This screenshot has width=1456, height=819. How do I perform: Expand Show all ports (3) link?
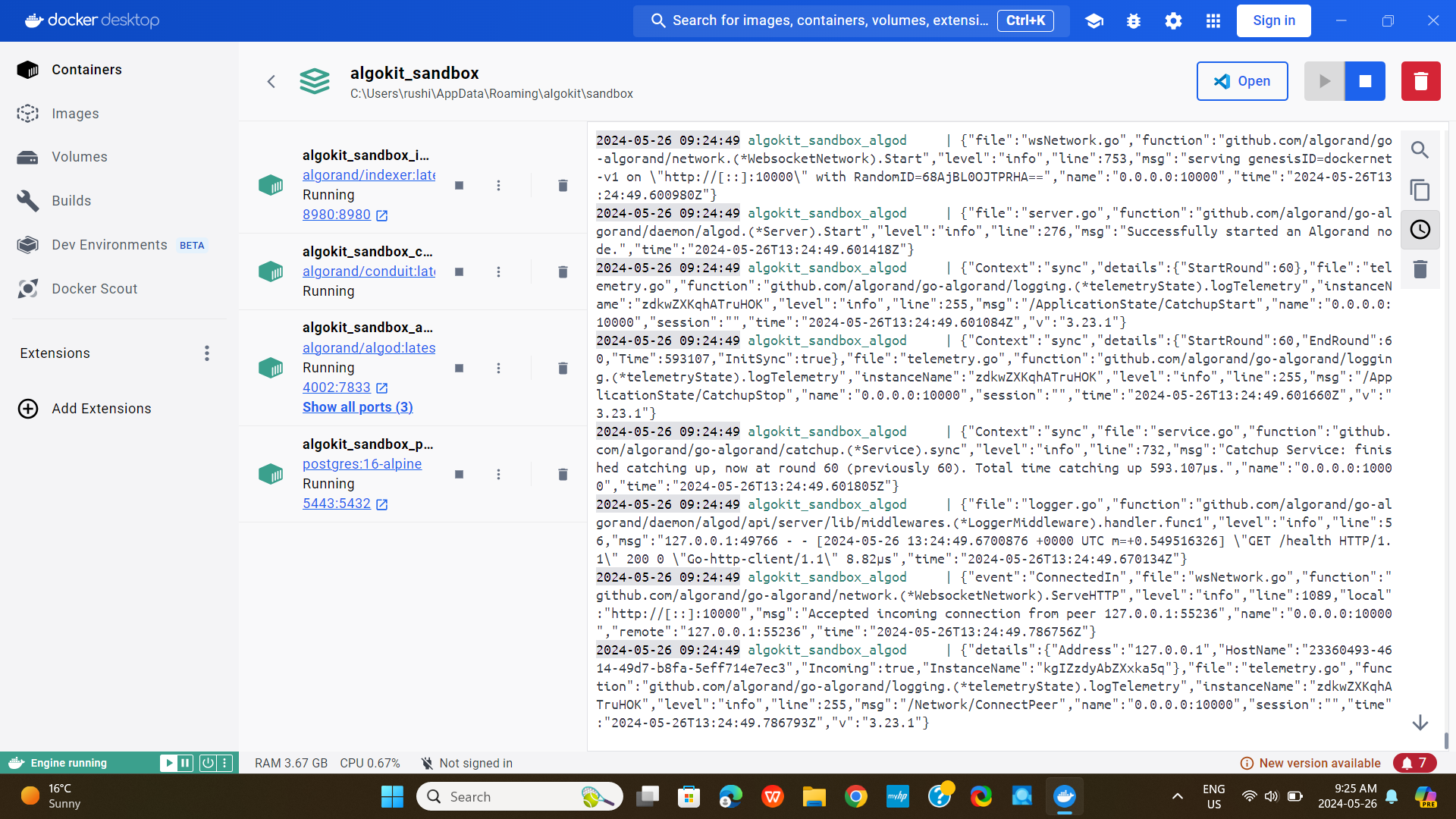pos(357,407)
